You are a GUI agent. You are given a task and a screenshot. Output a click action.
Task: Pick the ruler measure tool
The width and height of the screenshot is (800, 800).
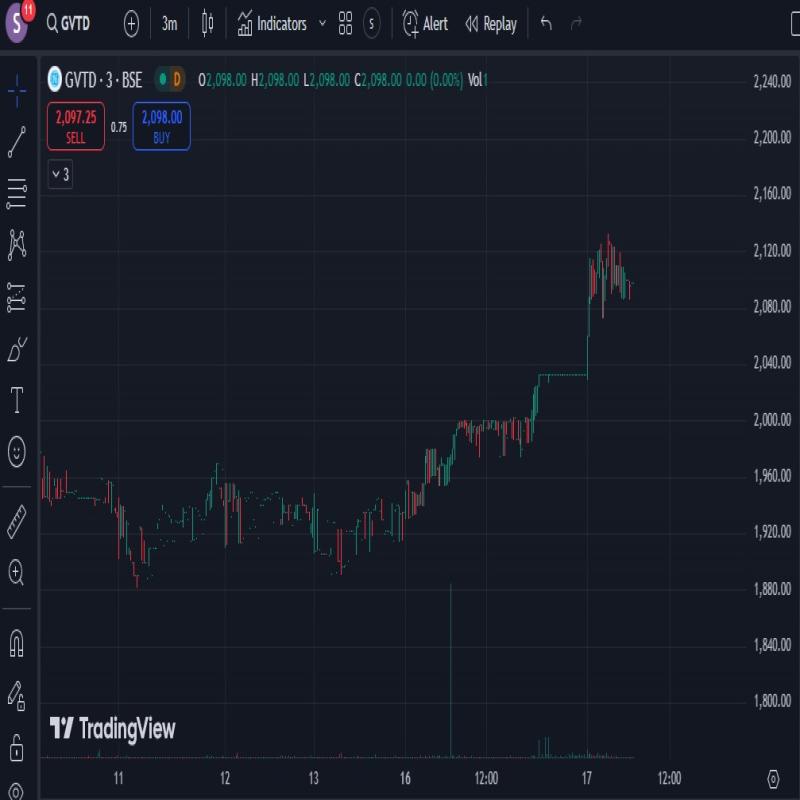(17, 521)
